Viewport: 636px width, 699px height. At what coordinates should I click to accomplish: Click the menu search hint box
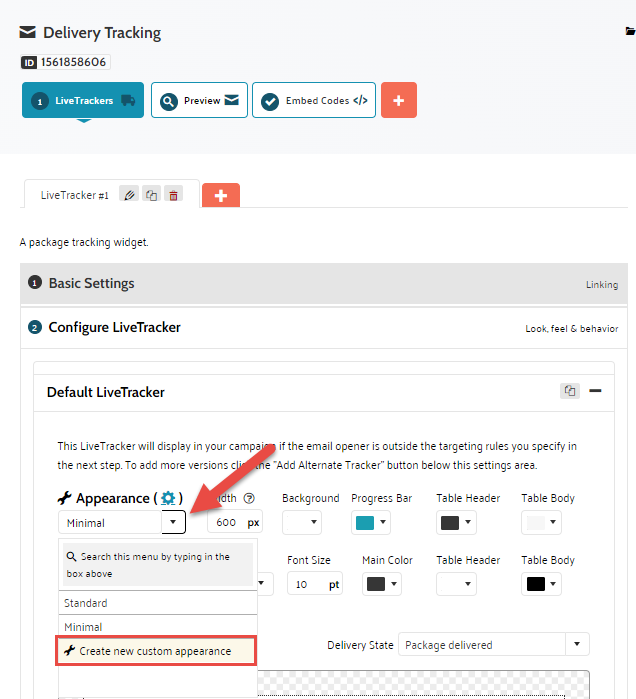[x=158, y=565]
